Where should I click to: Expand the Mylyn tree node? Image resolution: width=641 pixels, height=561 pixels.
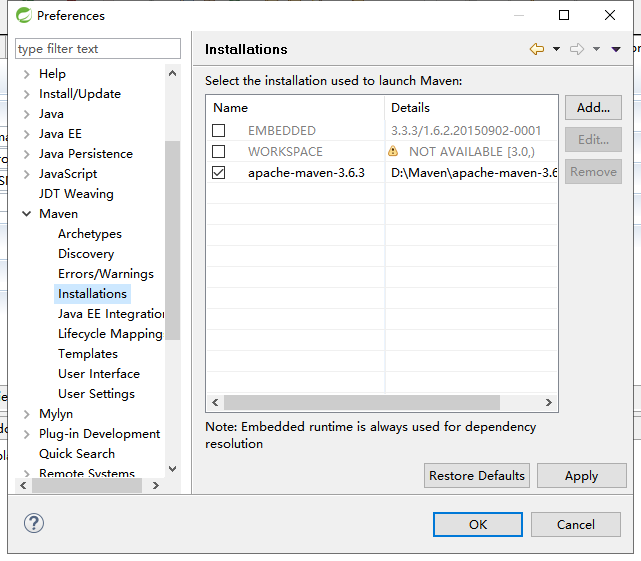click(27, 414)
